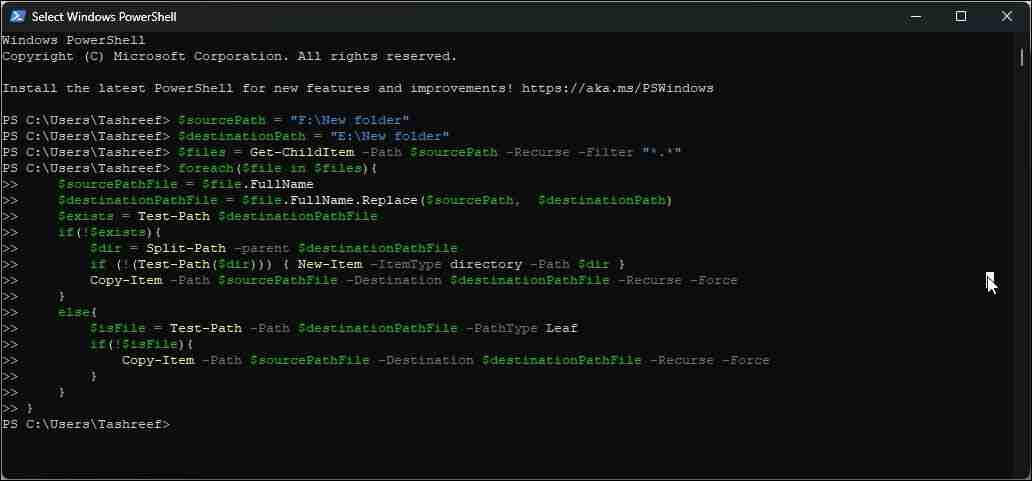Viewport: 1032px width, 481px height.
Task: Minimize the PowerShell window
Action: (915, 16)
